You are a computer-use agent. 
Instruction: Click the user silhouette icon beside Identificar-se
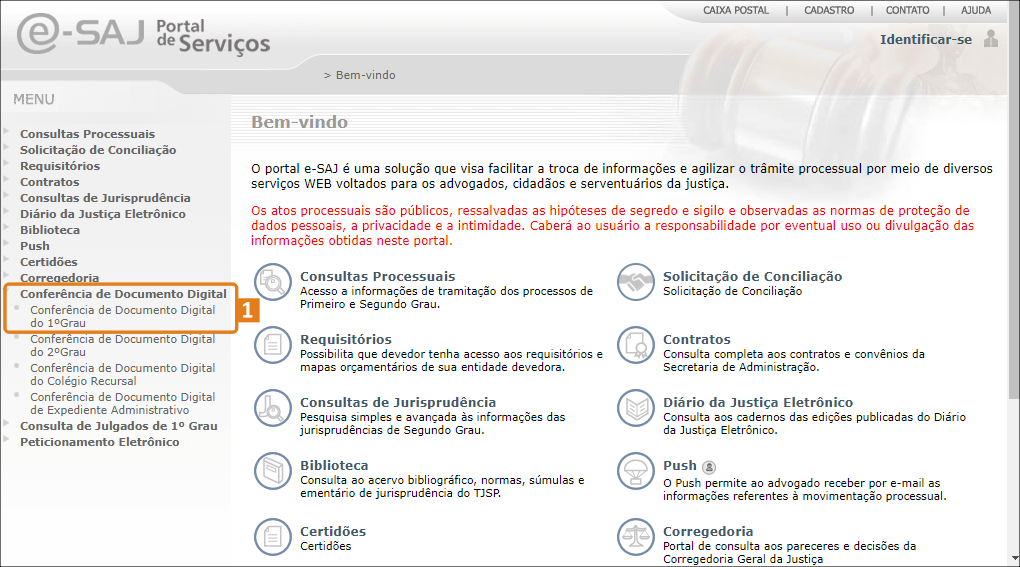click(x=991, y=38)
